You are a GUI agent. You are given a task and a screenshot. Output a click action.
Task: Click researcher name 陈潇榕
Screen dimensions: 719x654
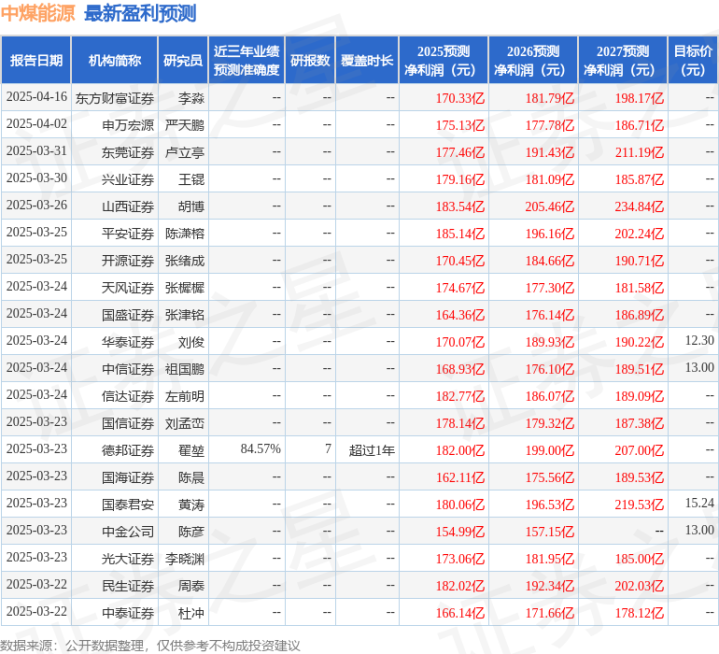pyautogui.click(x=185, y=233)
